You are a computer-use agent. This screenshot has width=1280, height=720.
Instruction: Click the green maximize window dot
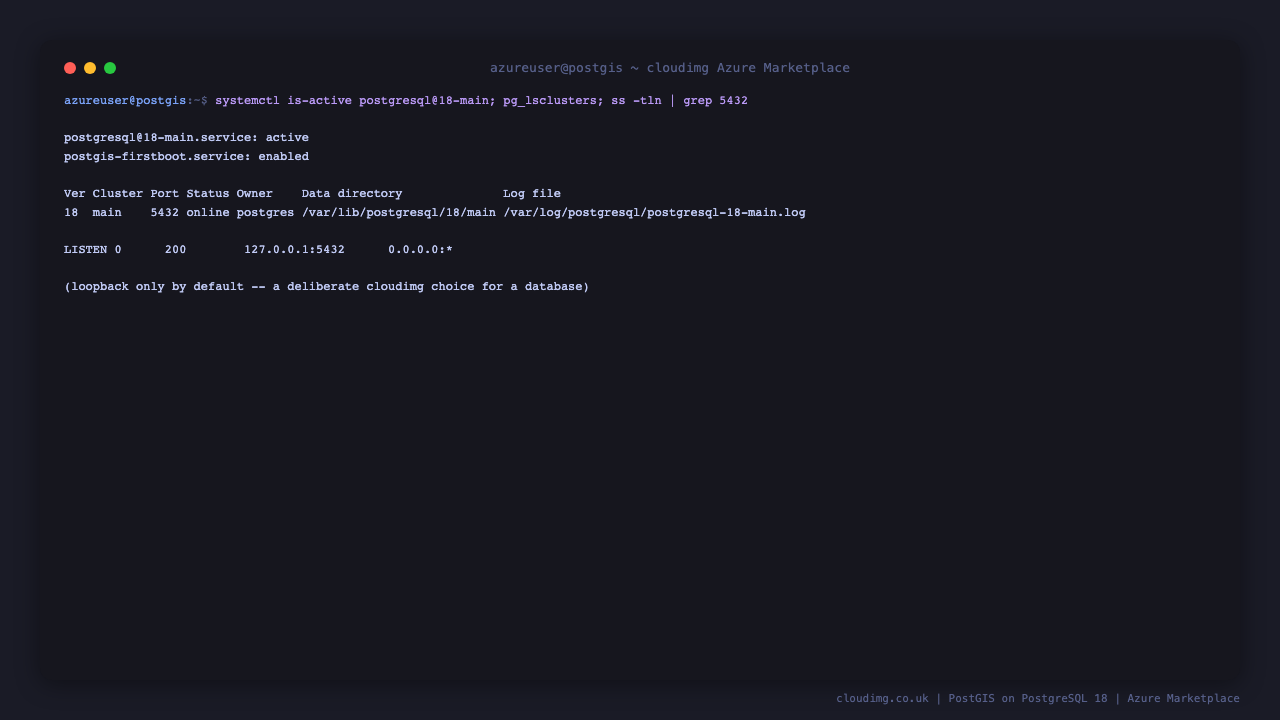coord(110,68)
